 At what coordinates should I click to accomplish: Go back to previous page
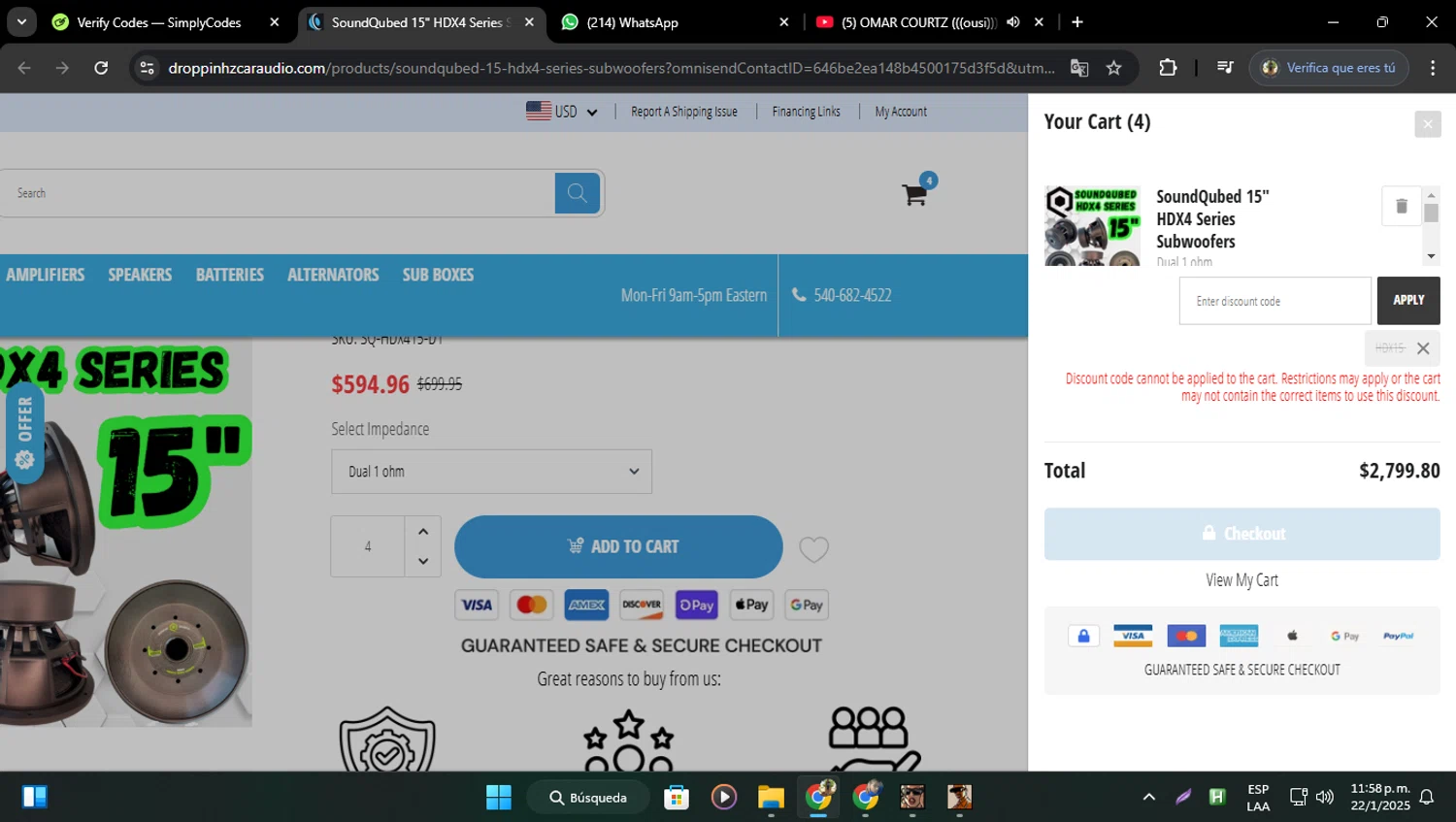tap(24, 68)
